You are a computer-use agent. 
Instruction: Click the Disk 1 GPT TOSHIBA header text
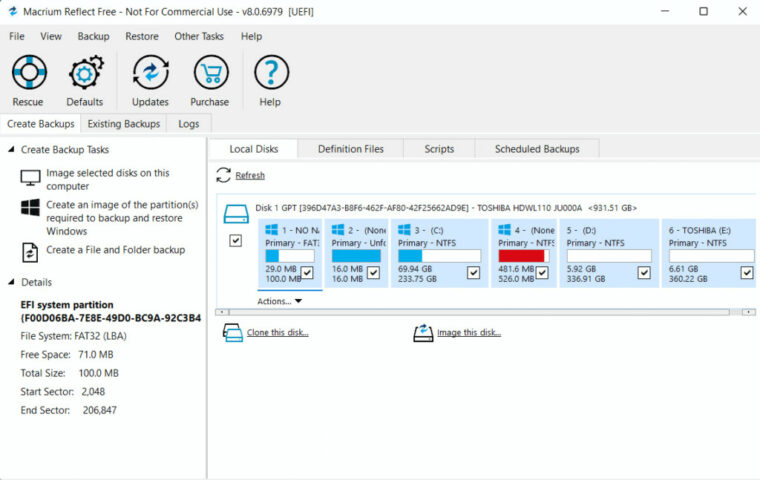coord(446,208)
